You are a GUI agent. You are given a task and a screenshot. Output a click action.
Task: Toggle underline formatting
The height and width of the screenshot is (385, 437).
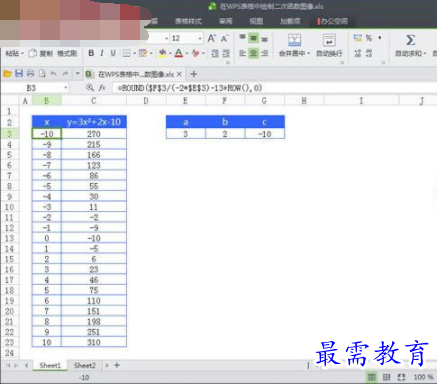[x=113, y=53]
